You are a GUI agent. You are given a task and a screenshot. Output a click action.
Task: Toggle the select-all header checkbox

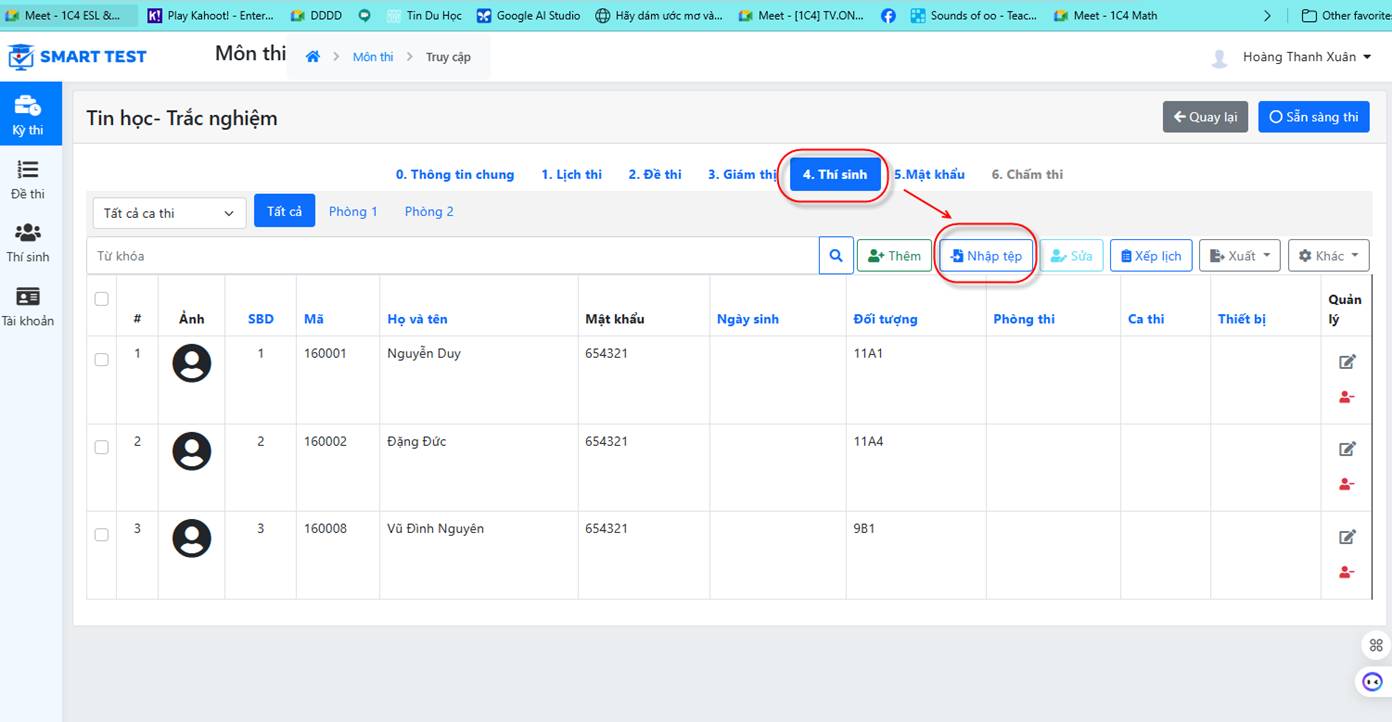point(101,299)
